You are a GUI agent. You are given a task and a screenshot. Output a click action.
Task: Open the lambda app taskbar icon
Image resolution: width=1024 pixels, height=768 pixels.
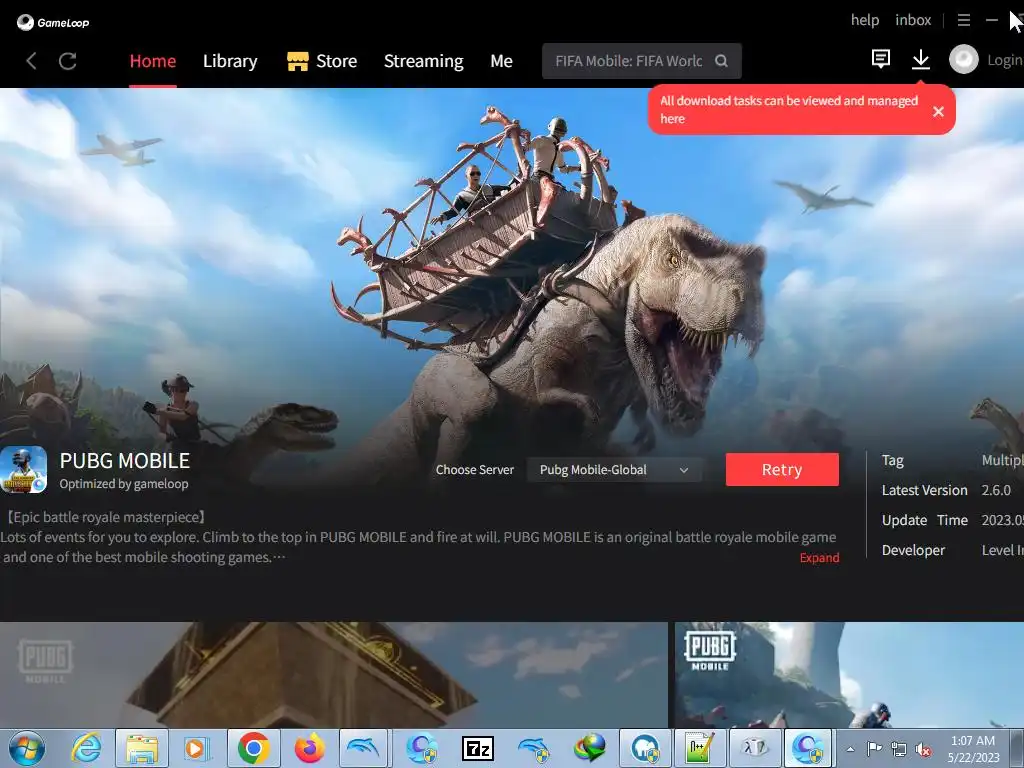coord(755,748)
